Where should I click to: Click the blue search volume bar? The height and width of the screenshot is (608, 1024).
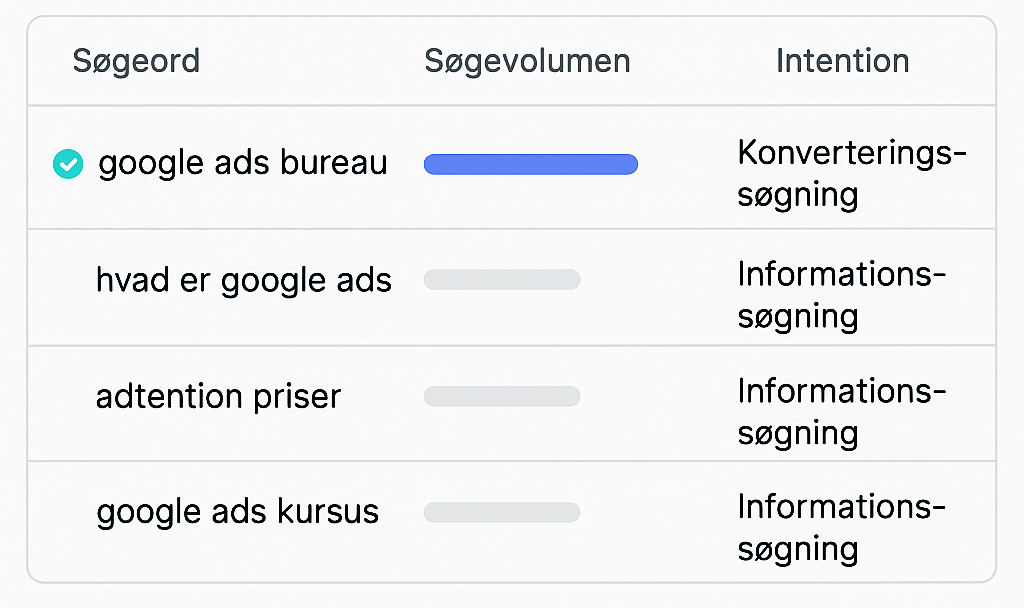[x=530, y=165]
